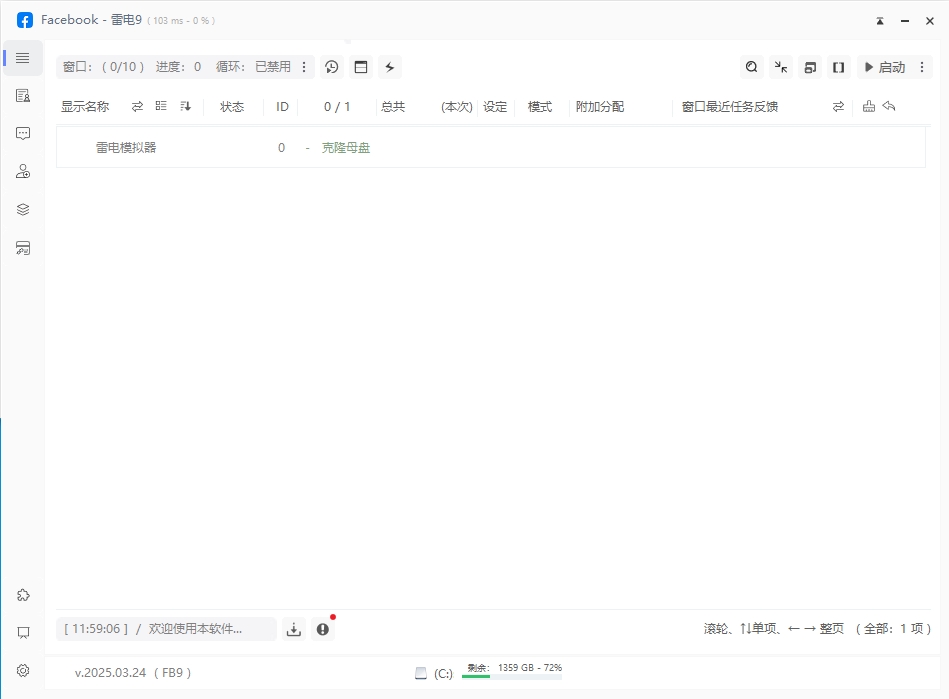
Task: Start emulator with the 启动 button
Action: [884, 67]
